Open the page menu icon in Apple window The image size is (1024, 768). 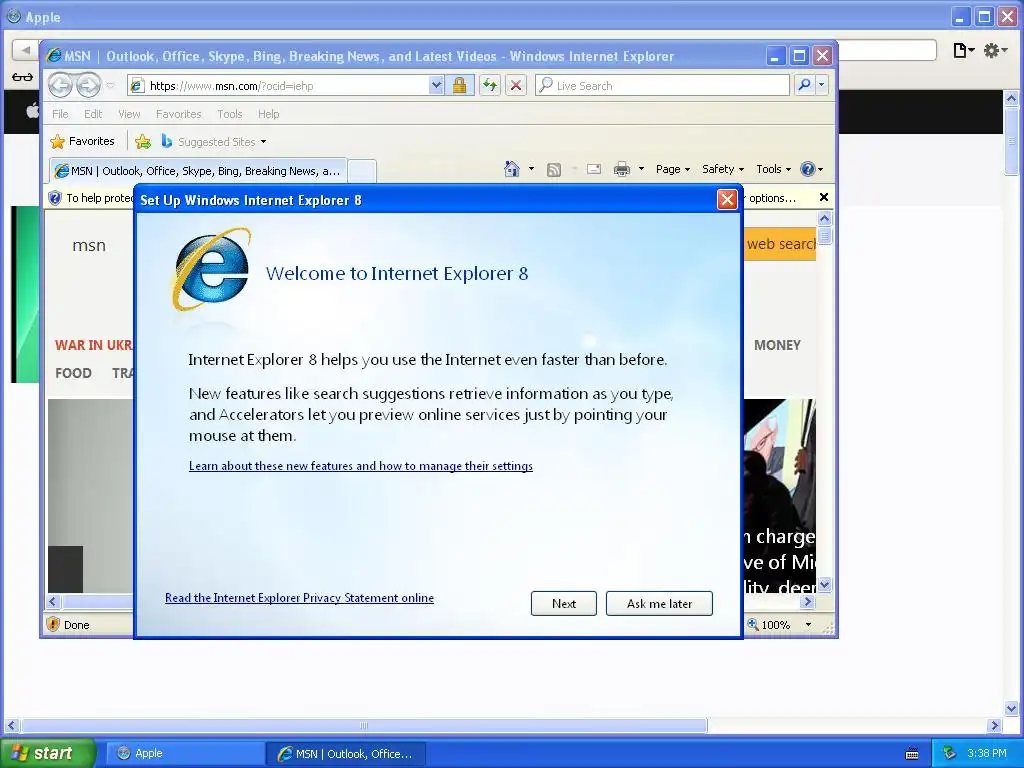[963, 50]
